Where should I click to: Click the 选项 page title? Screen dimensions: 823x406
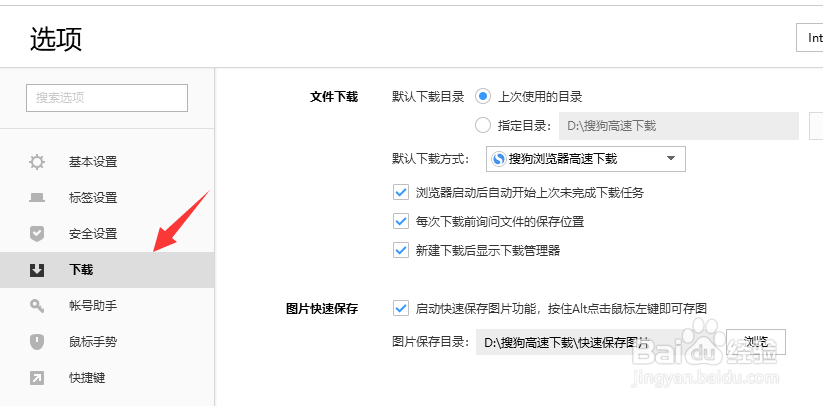pyautogui.click(x=56, y=39)
